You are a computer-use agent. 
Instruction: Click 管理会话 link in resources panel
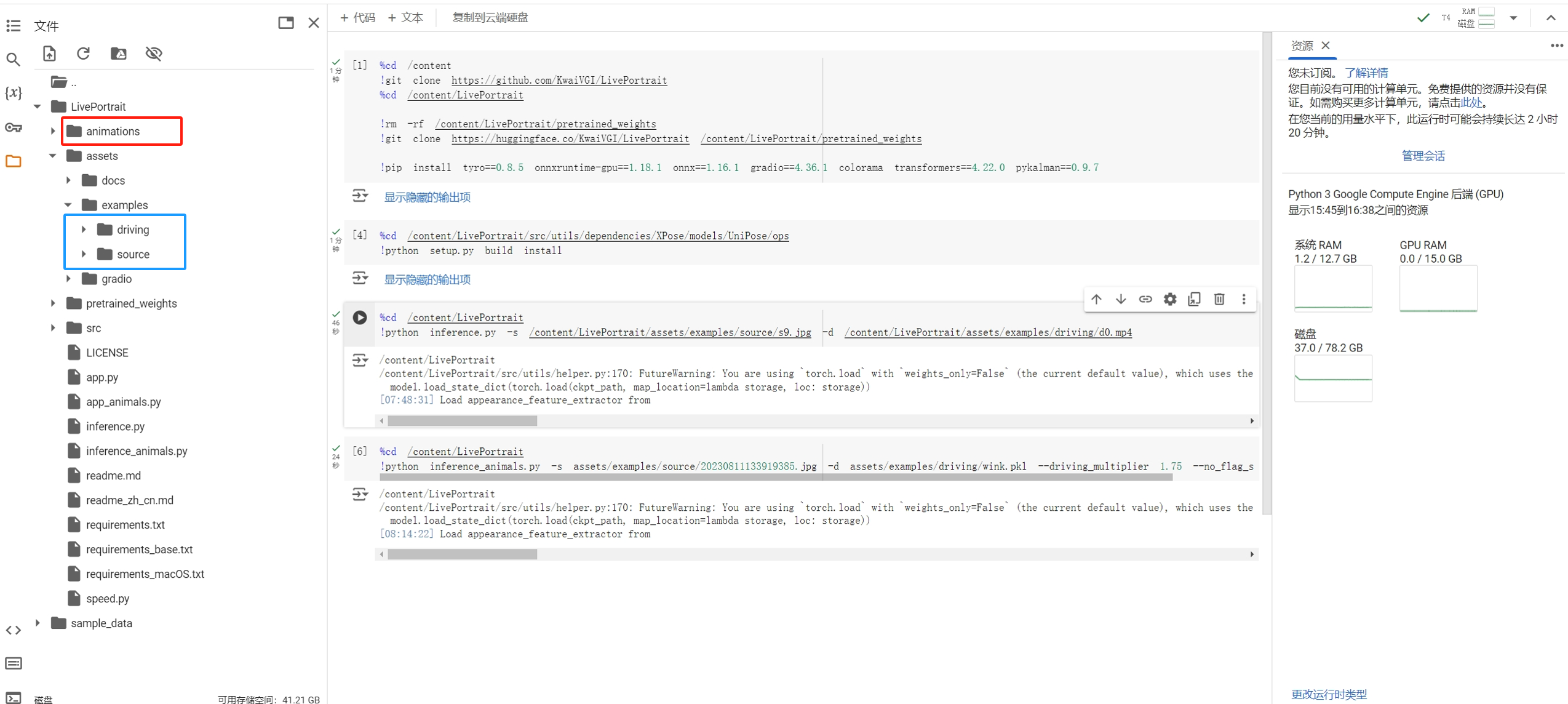coord(1422,156)
